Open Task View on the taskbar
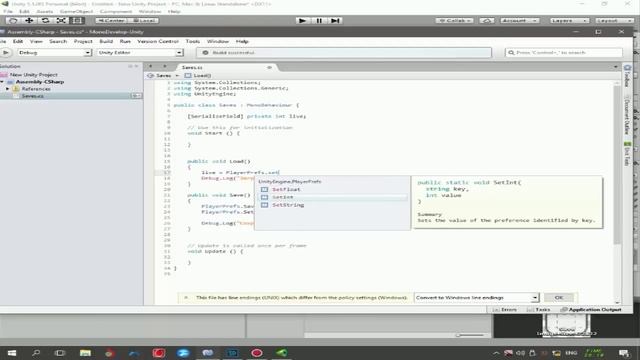 tap(60, 353)
